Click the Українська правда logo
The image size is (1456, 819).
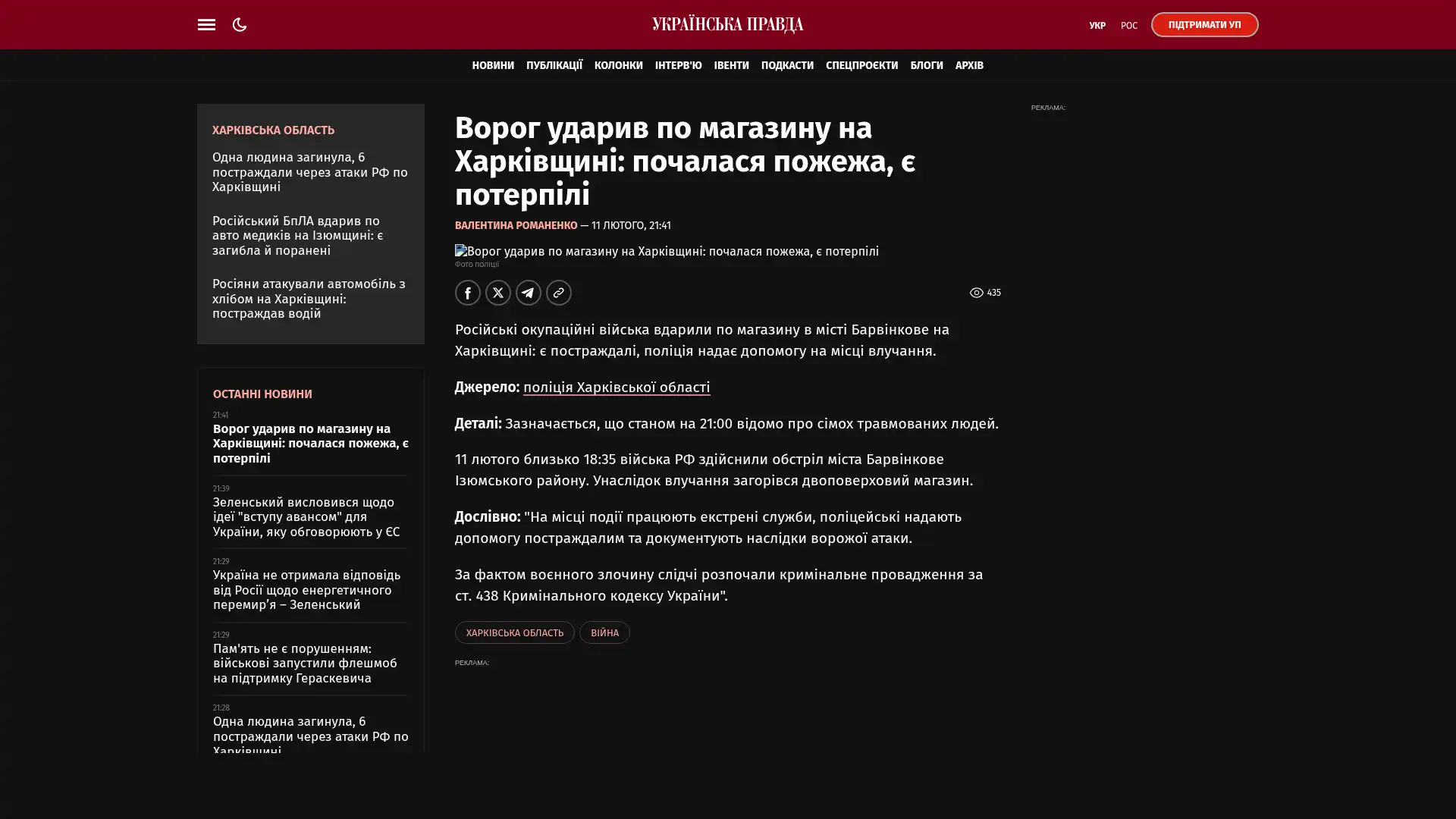point(727,25)
